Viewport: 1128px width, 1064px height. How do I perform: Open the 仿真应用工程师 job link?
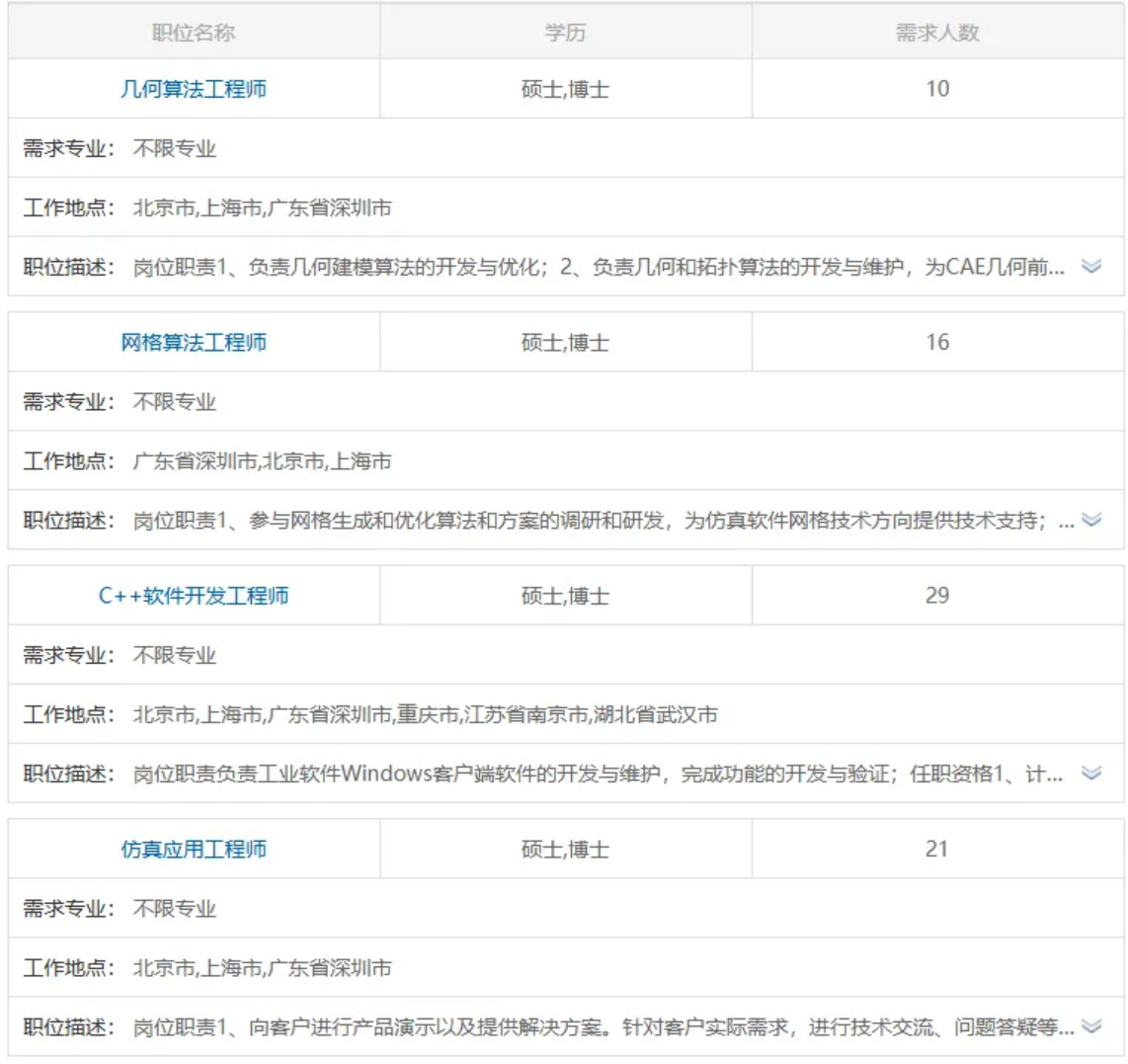point(194,850)
